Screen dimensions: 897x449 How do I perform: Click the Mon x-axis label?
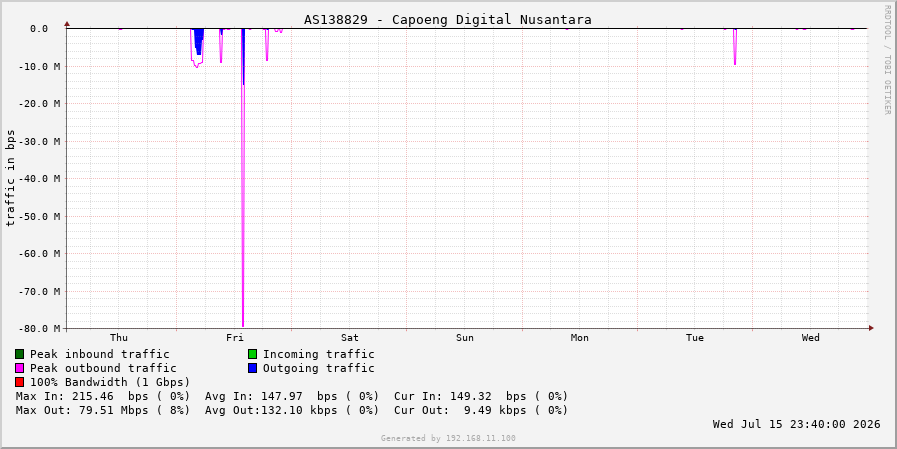click(x=580, y=337)
